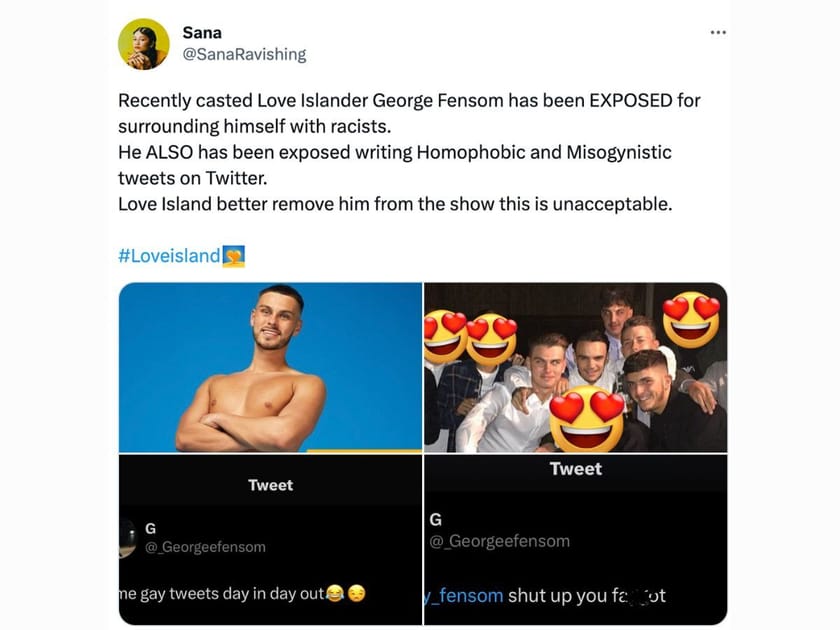The width and height of the screenshot is (840, 630).
Task: Click the display name Sana
Action: click(x=202, y=31)
